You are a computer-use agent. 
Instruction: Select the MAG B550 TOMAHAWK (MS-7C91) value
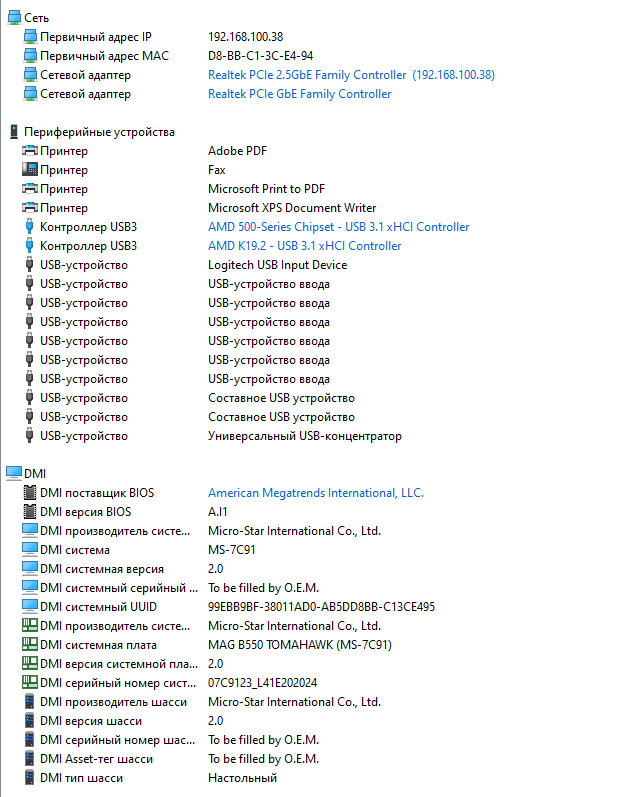tap(300, 645)
